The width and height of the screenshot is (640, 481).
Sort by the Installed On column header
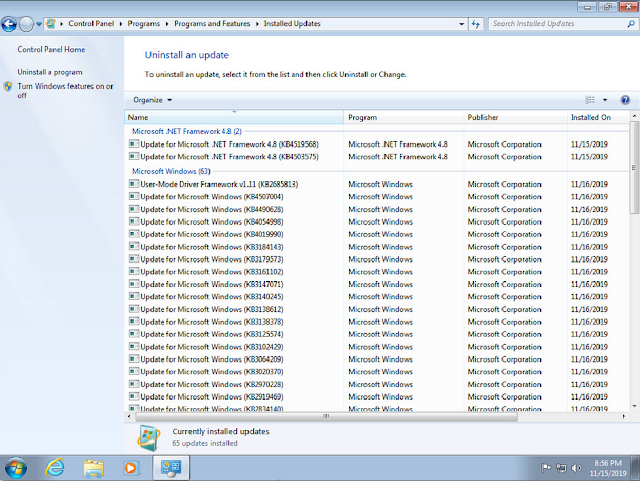tap(598, 117)
